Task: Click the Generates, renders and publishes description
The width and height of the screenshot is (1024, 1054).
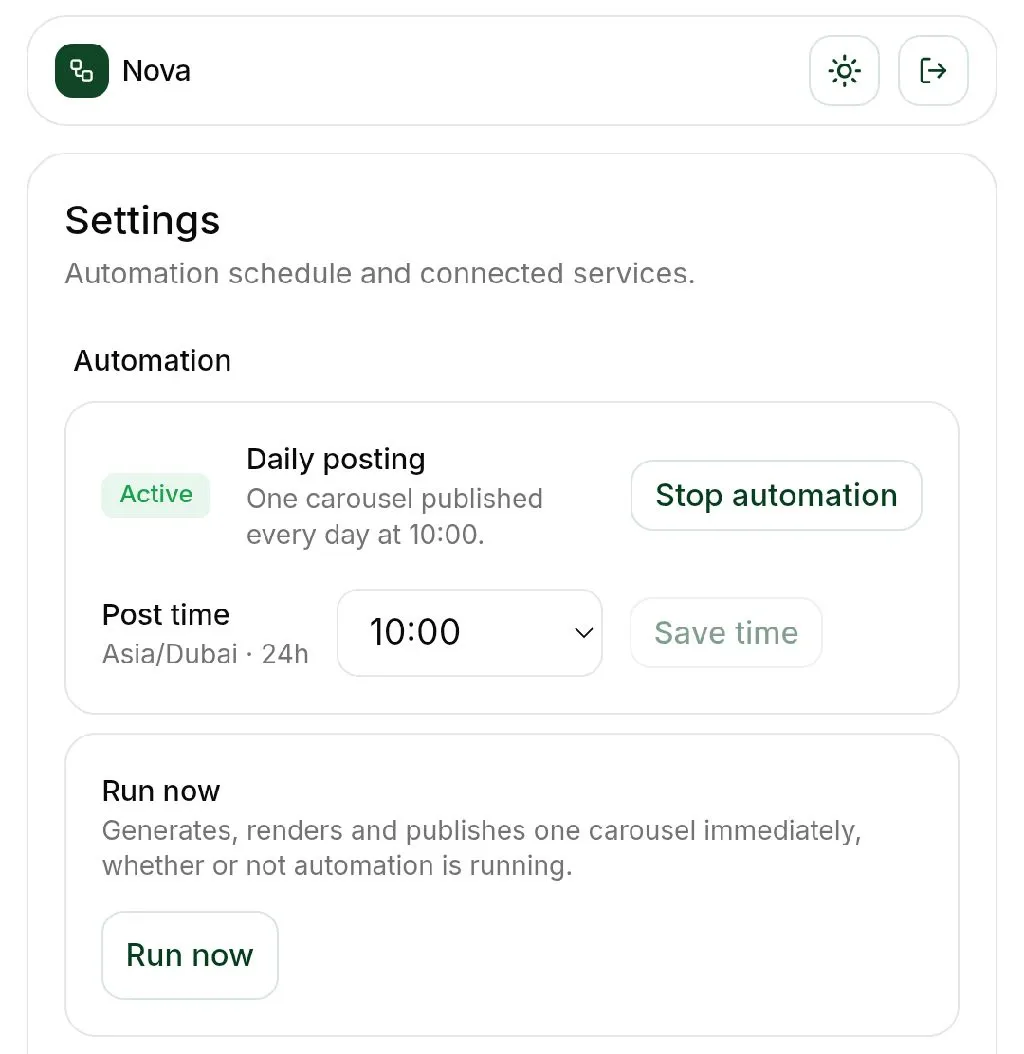Action: coord(481,848)
